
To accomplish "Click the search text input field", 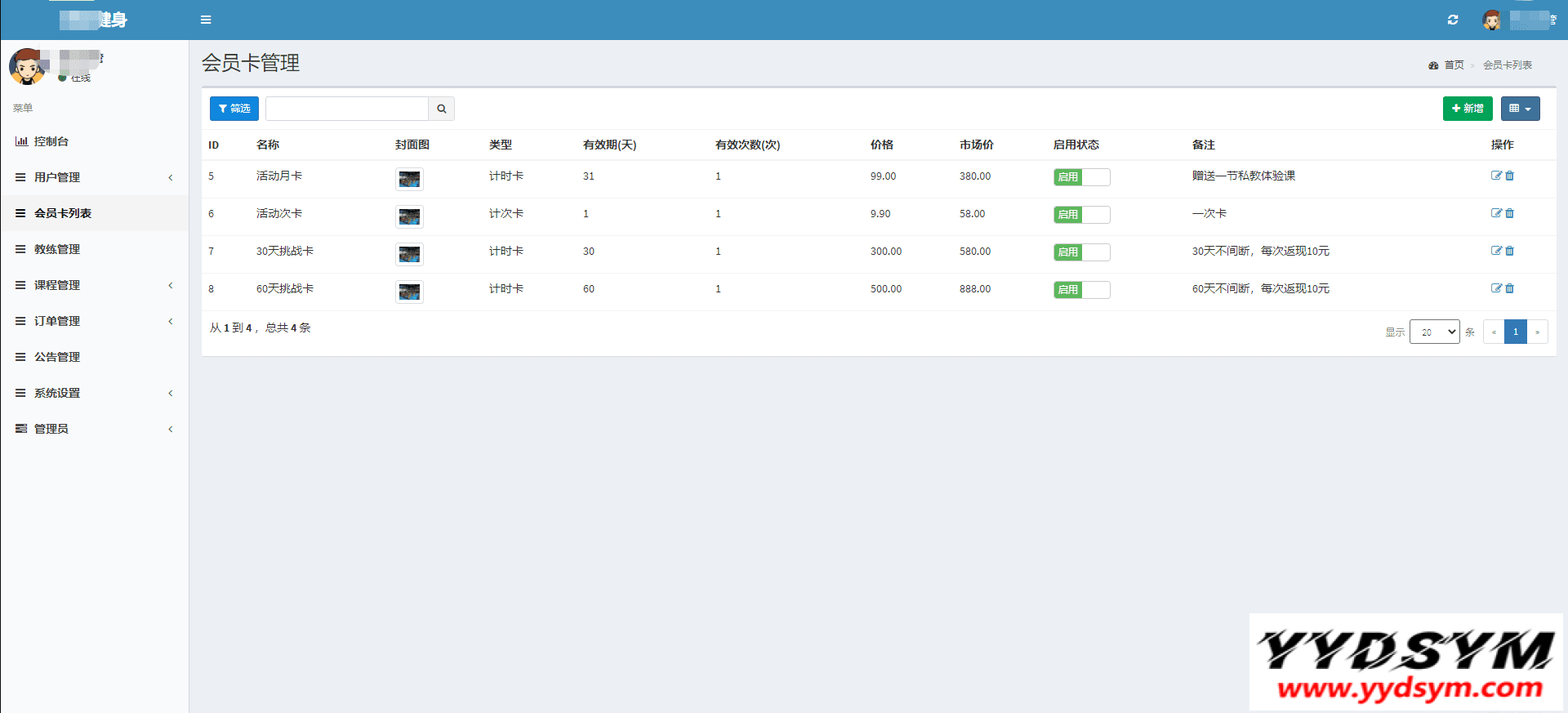I will click(346, 109).
